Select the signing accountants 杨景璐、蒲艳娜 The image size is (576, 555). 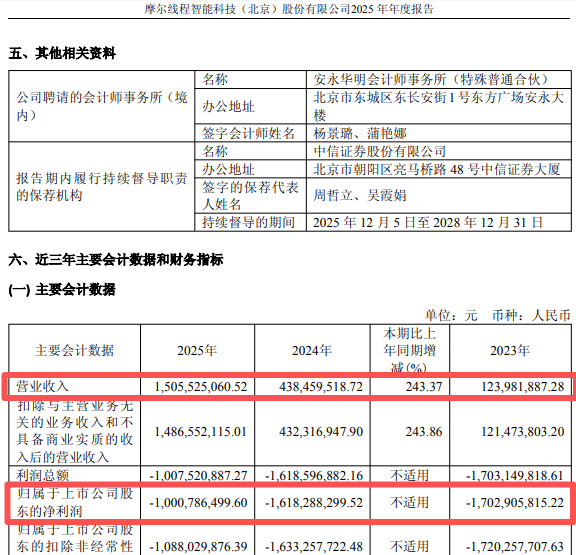(360, 133)
